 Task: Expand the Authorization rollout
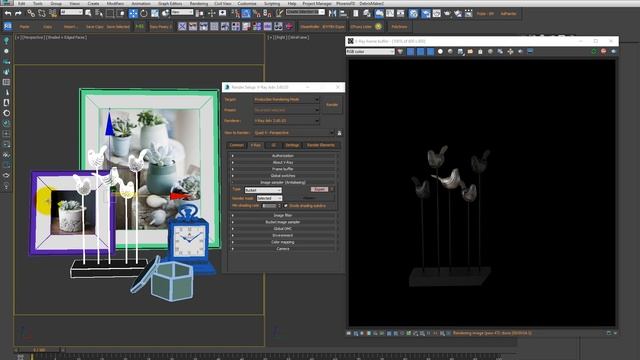pos(282,156)
